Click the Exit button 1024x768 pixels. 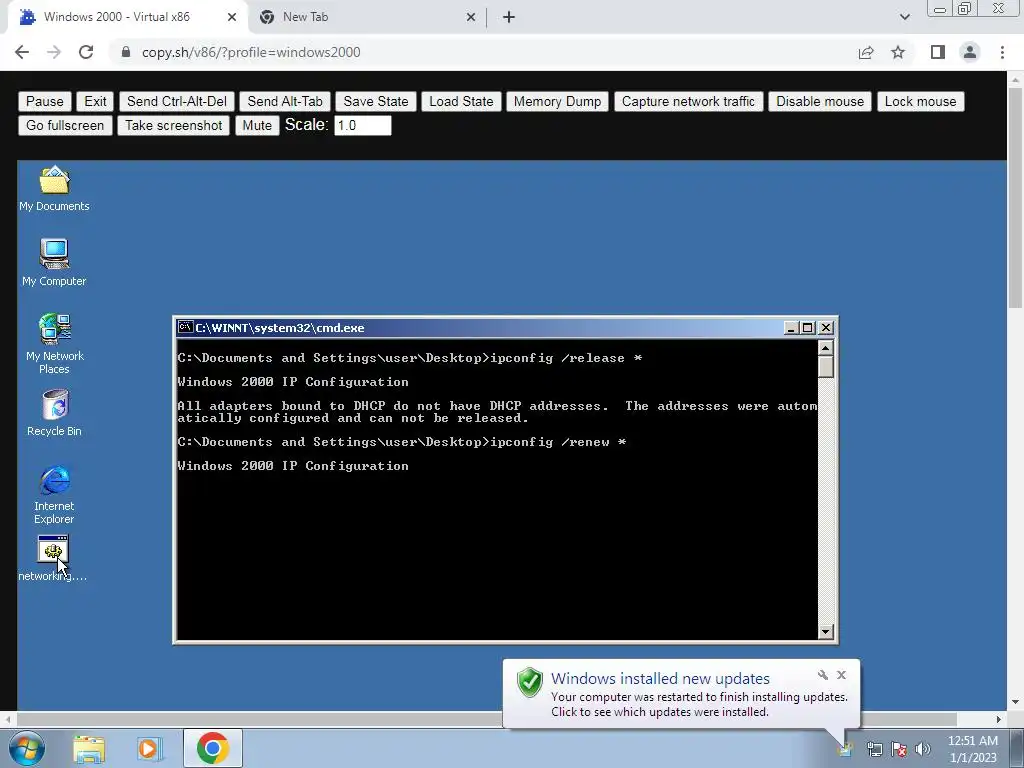click(95, 101)
